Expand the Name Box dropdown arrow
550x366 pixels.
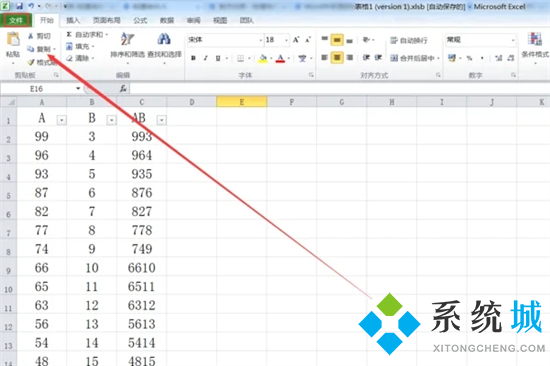pos(78,89)
